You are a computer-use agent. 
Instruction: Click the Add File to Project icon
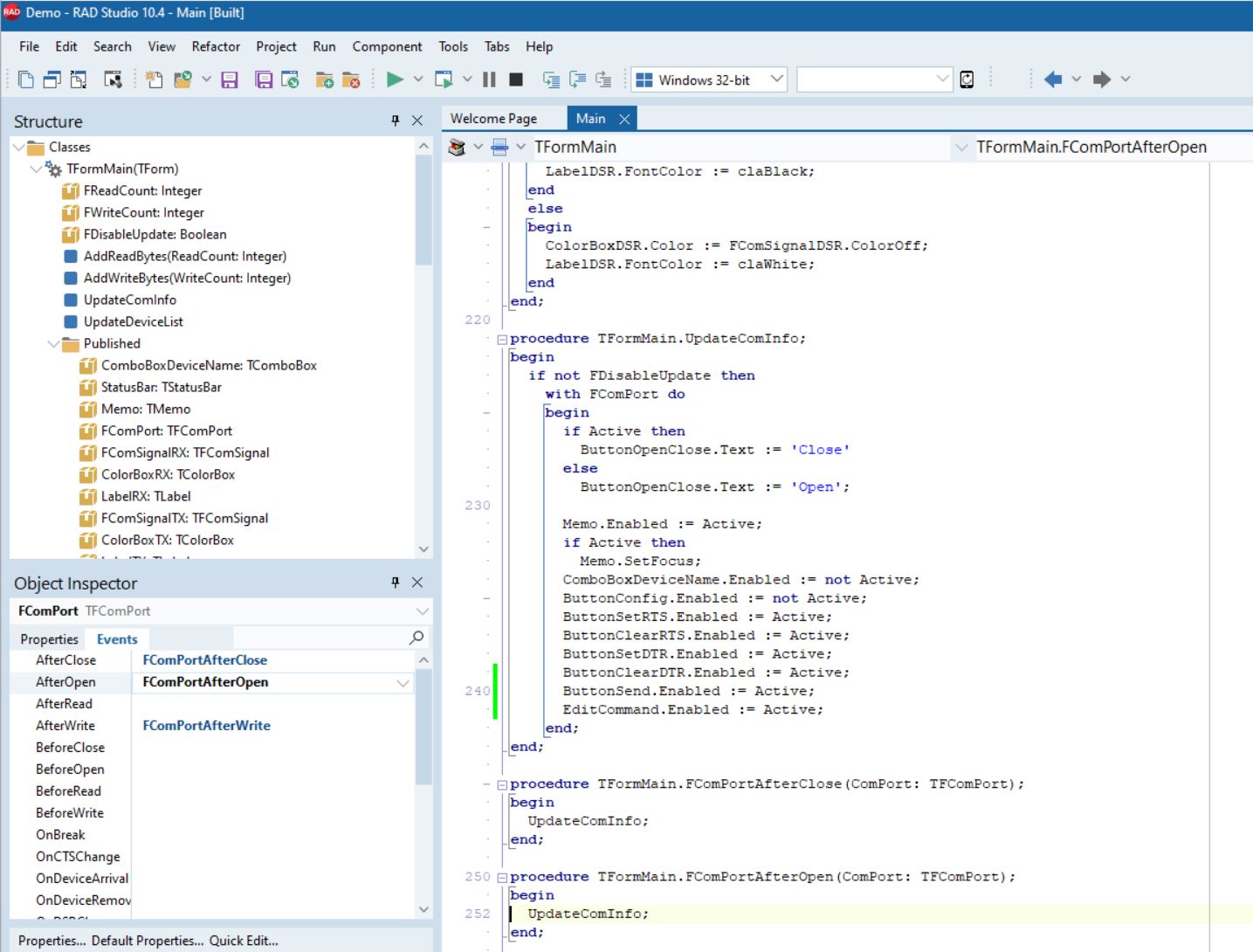pyautogui.click(x=324, y=79)
